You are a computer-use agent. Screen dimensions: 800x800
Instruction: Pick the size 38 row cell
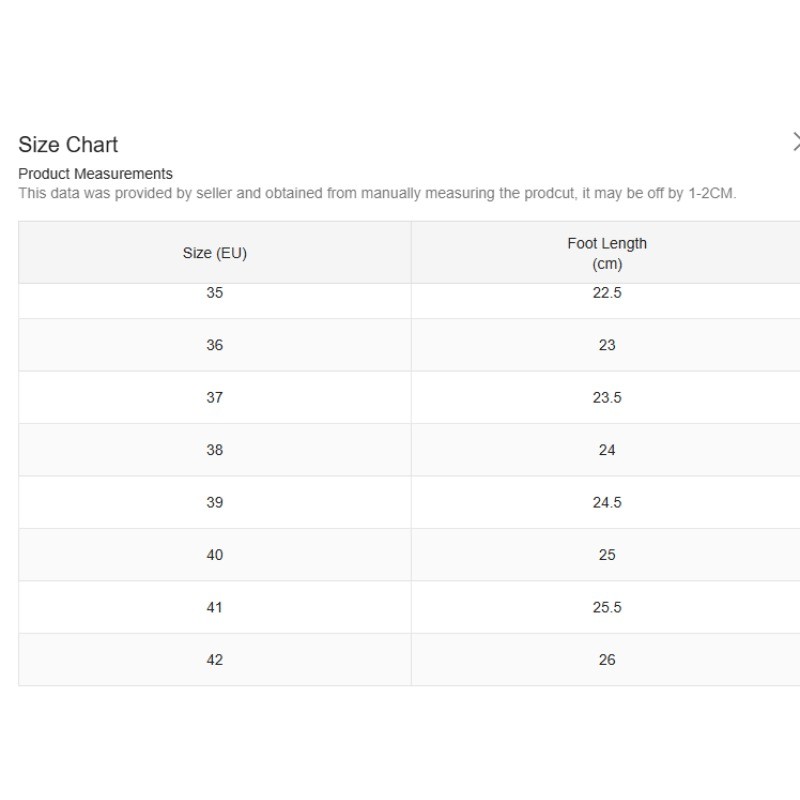(214, 450)
